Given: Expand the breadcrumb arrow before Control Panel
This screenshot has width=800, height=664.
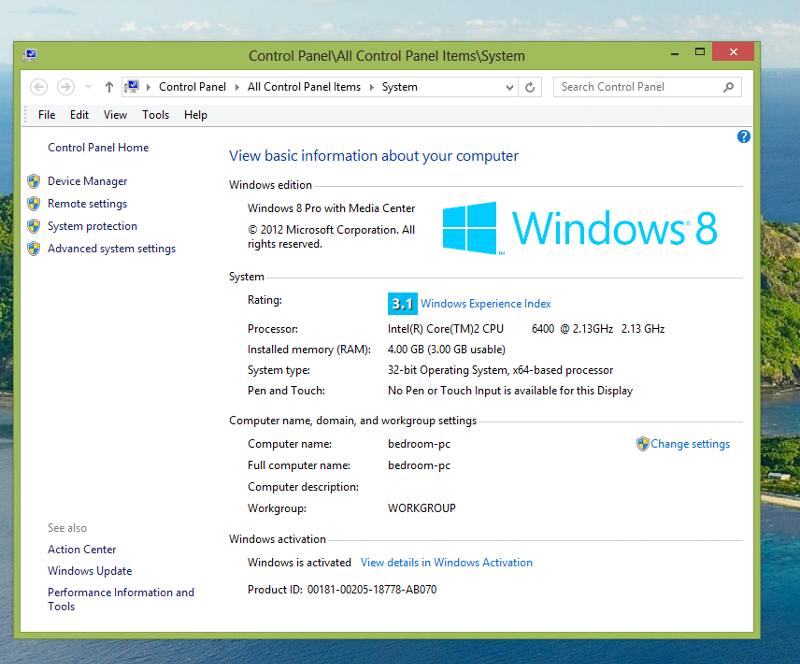Looking at the screenshot, I should 148,87.
